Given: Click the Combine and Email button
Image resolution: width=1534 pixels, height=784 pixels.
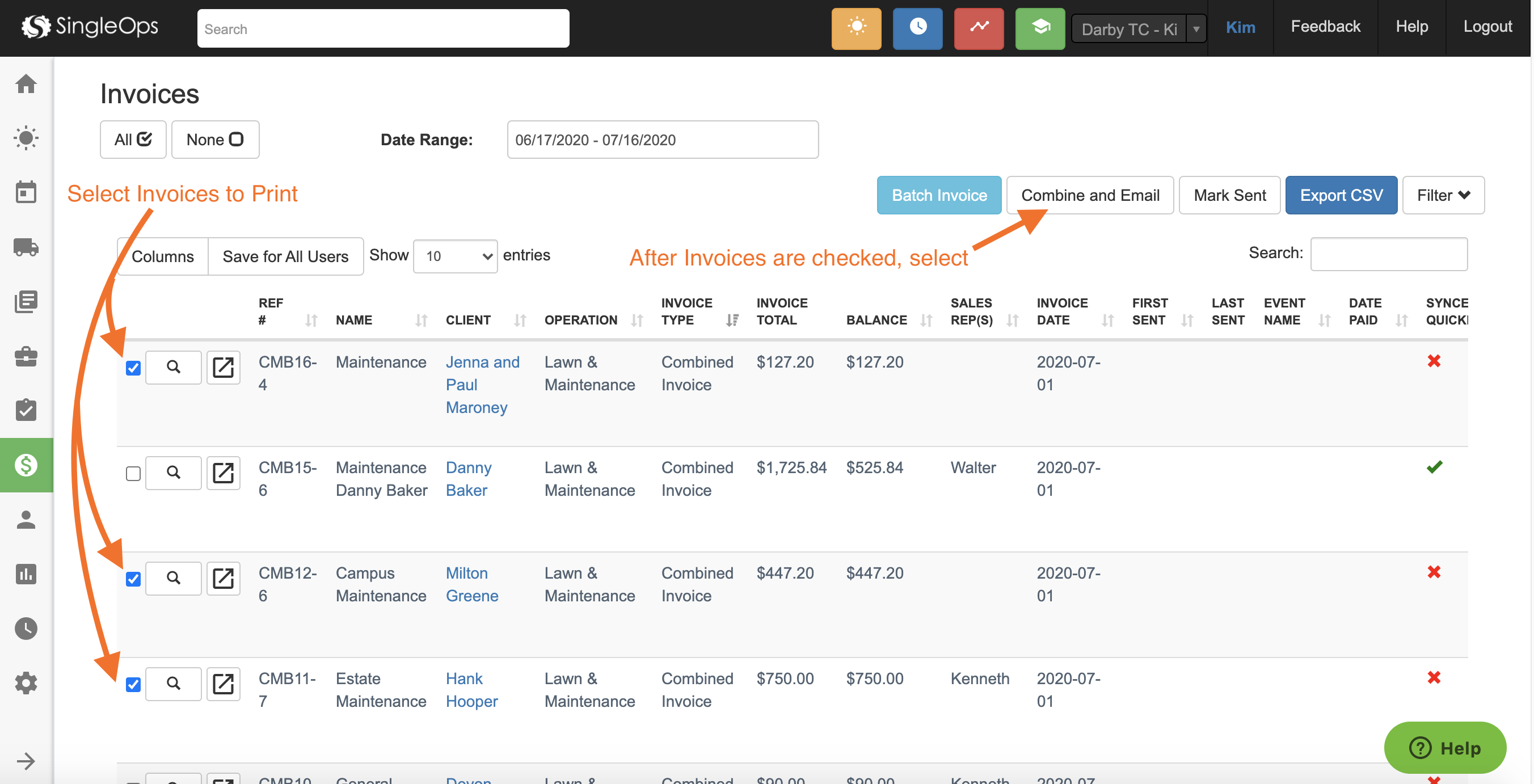Looking at the screenshot, I should (1090, 195).
